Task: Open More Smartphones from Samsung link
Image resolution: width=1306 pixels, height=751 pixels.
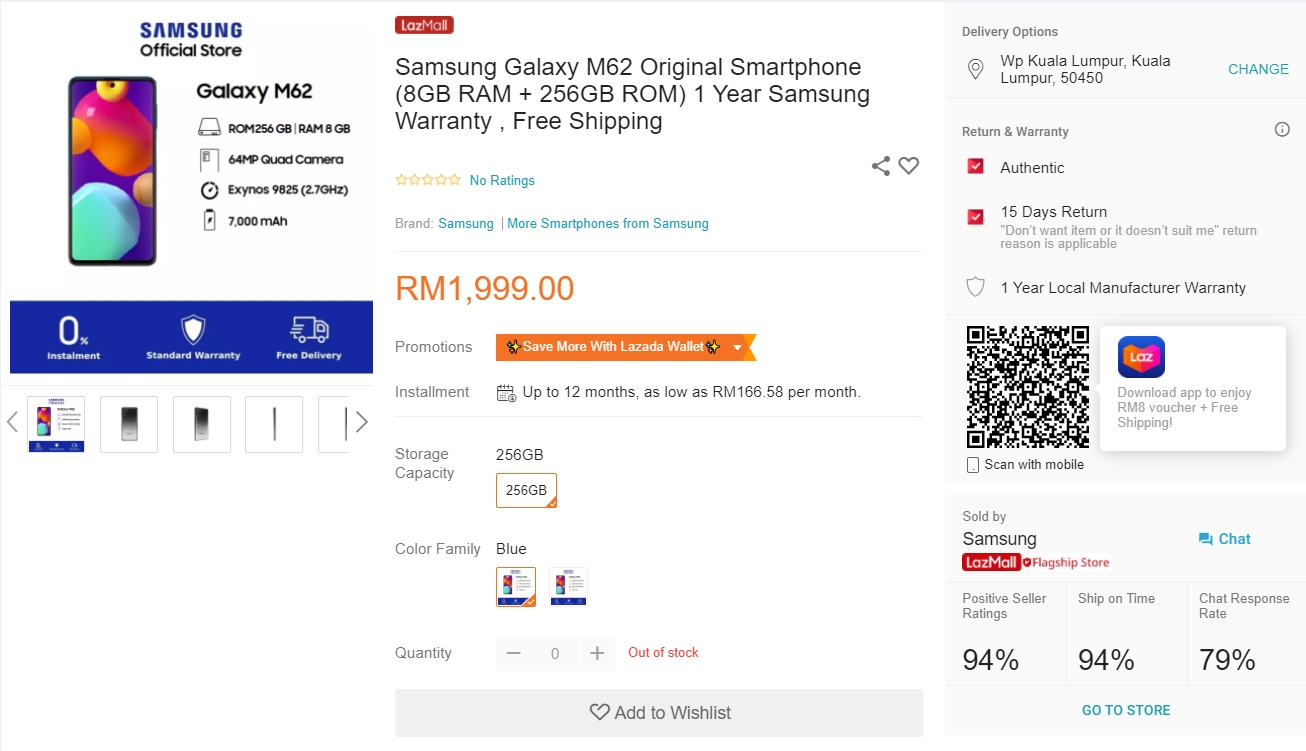Action: tap(608, 224)
